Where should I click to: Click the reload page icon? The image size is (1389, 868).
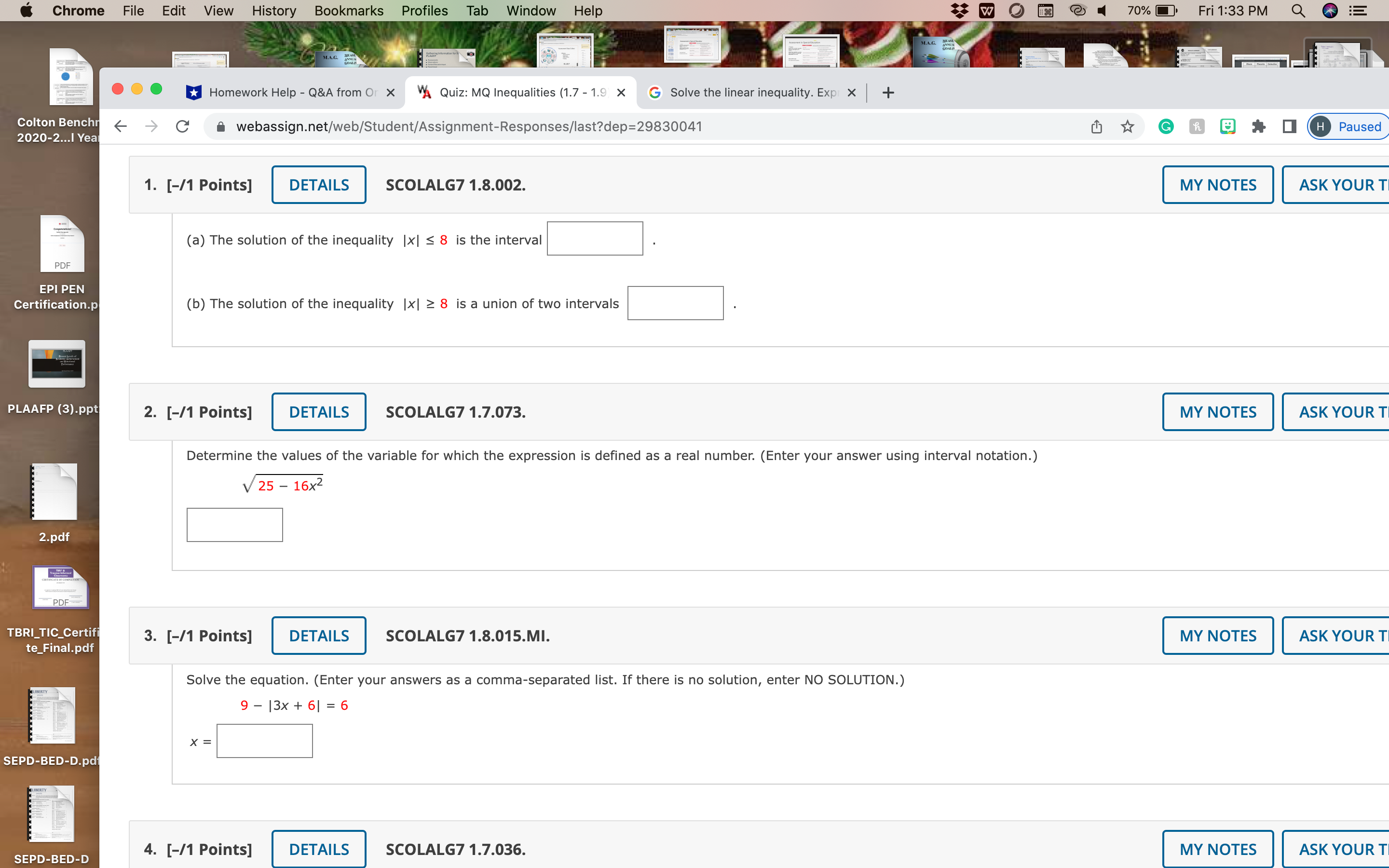click(182, 126)
